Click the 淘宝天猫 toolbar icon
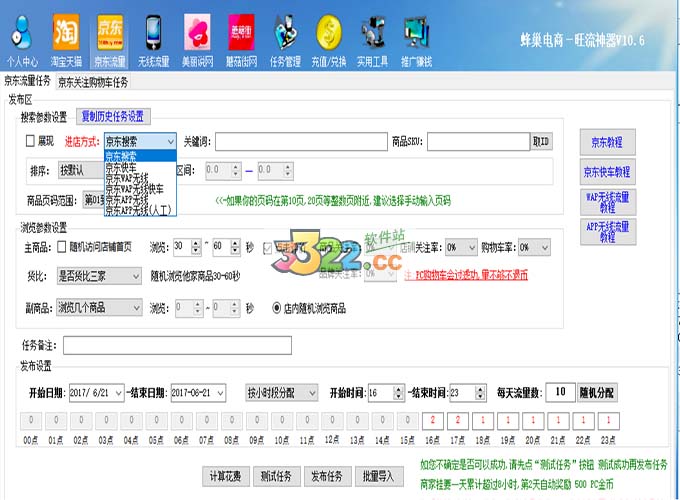The image size is (680, 500). (66, 41)
